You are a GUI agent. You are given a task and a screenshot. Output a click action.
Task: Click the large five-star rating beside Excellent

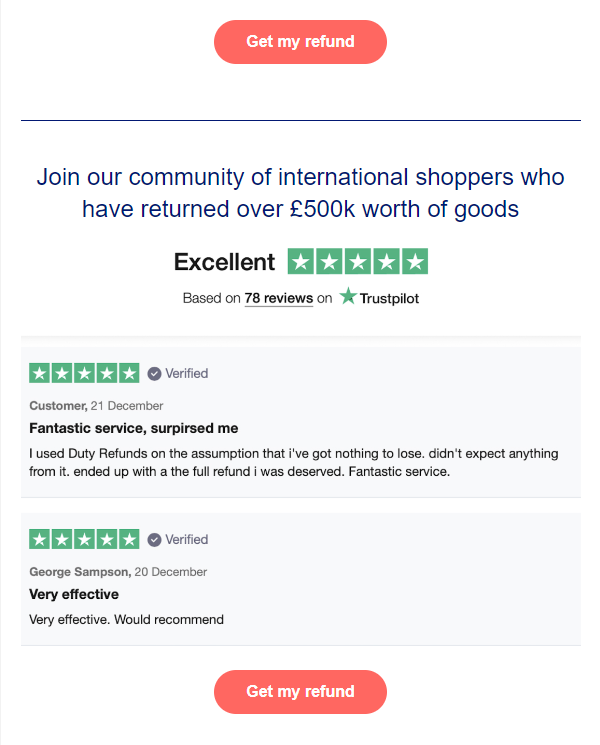pyautogui.click(x=357, y=262)
